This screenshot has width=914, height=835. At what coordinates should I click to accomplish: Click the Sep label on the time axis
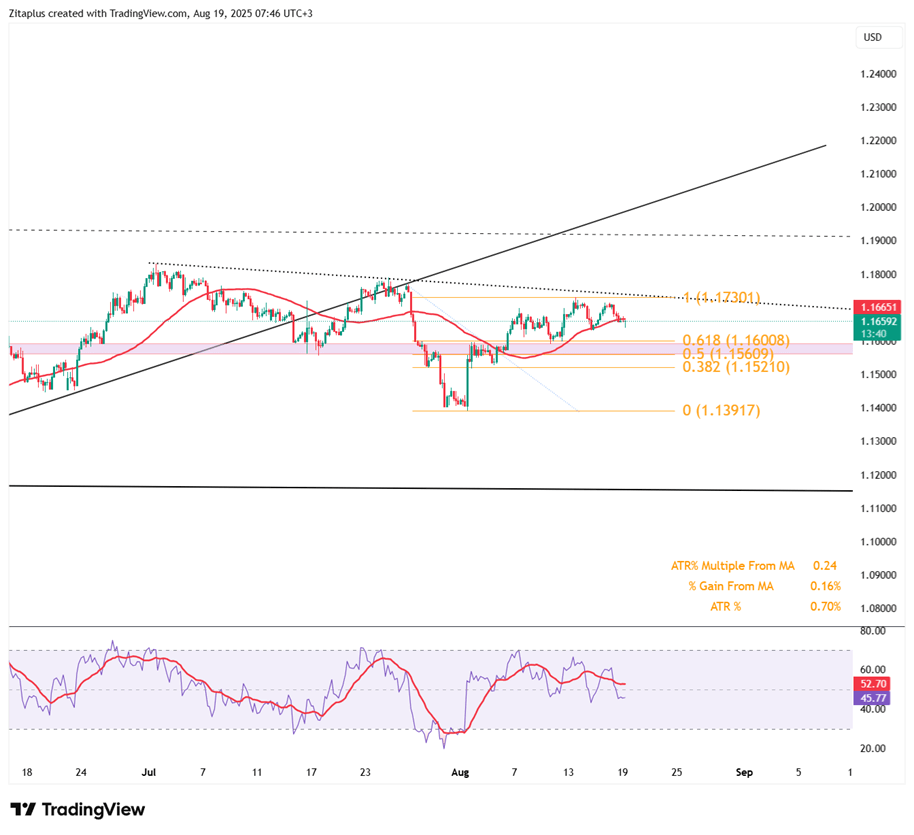click(743, 772)
